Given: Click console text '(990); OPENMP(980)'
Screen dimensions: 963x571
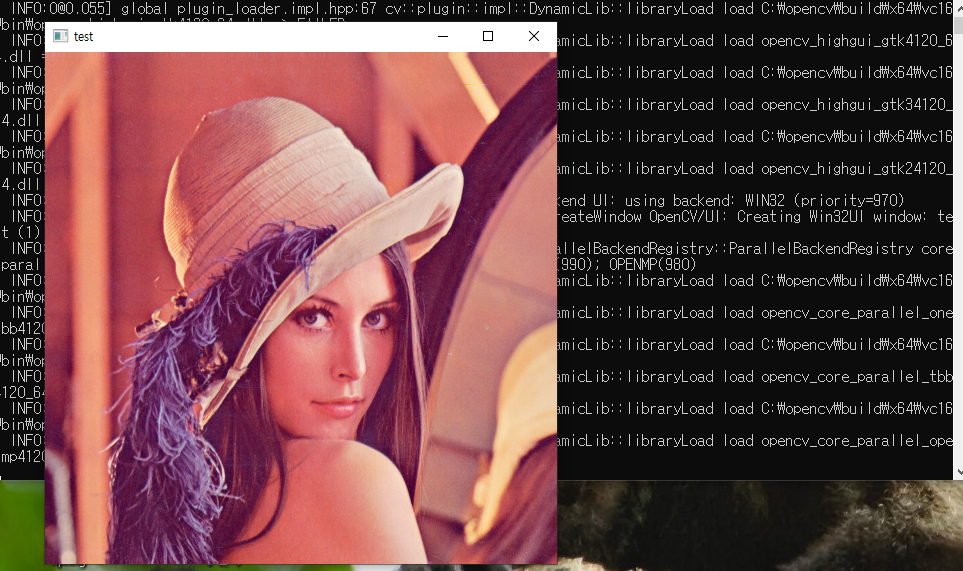Looking at the screenshot, I should click(x=627, y=265).
